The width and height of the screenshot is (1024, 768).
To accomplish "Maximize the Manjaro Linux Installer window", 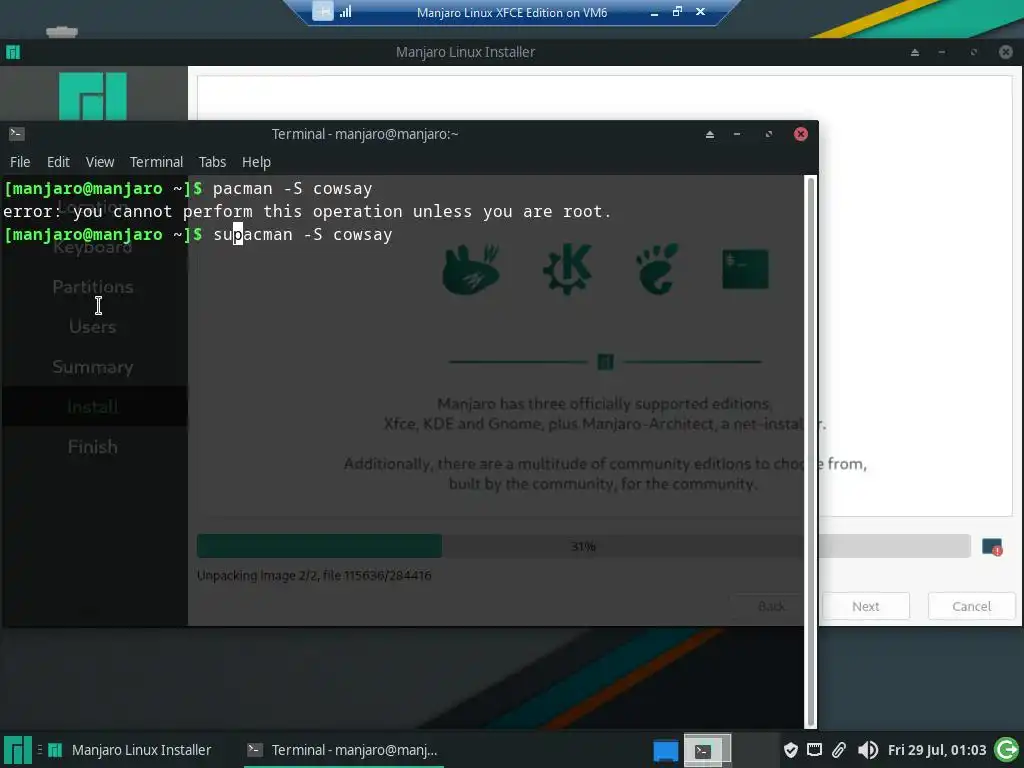I will coord(974,52).
